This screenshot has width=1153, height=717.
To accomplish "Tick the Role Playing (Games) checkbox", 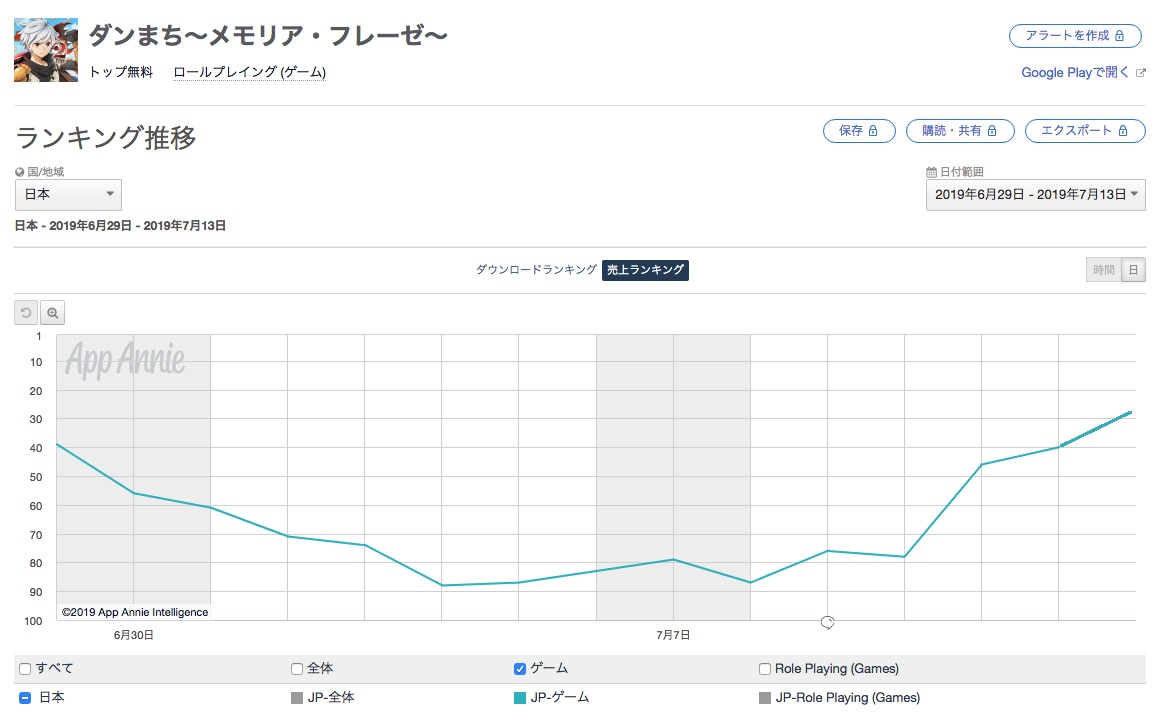I will click(x=765, y=669).
